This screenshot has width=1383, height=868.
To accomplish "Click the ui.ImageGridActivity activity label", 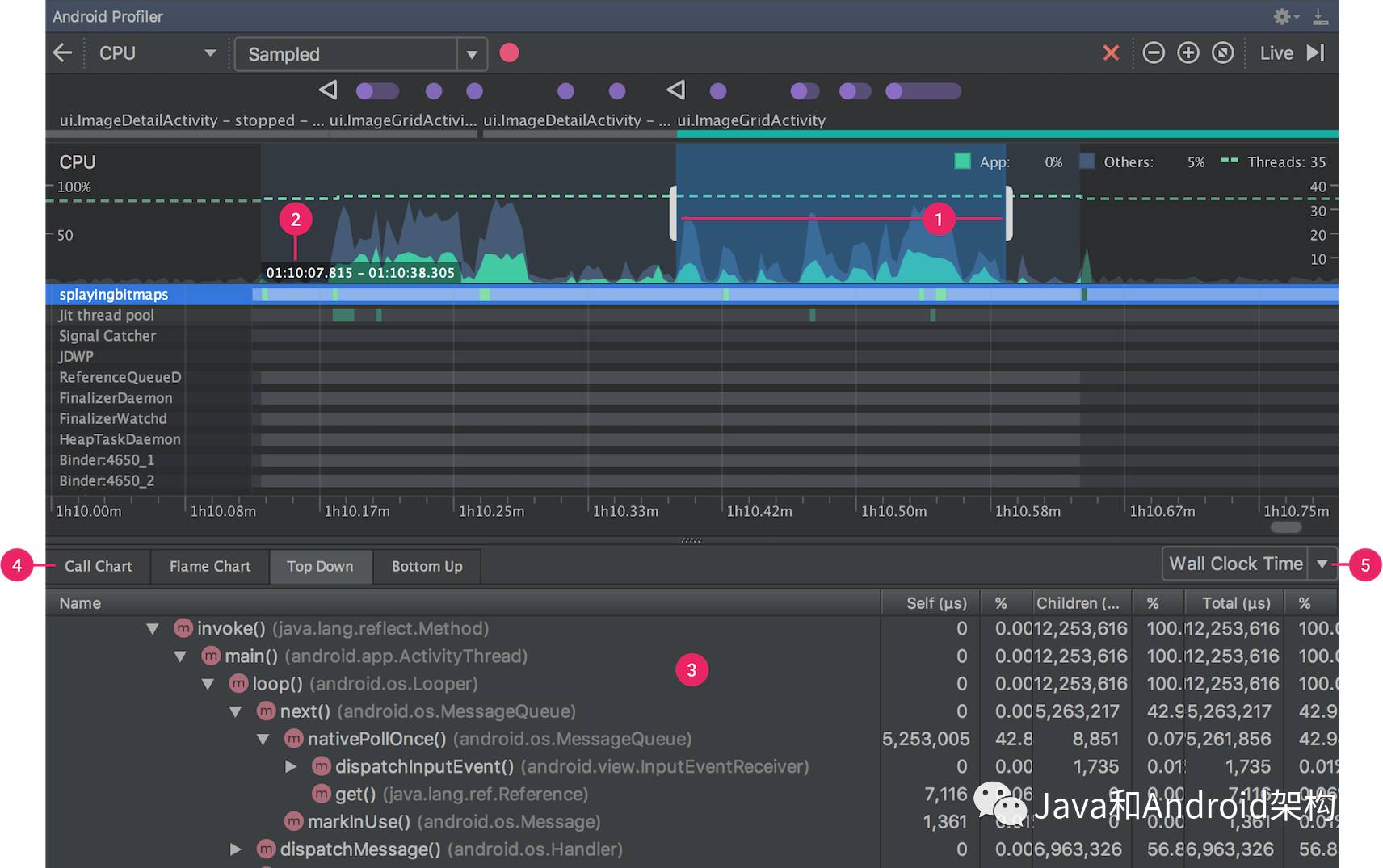I will pos(751,120).
